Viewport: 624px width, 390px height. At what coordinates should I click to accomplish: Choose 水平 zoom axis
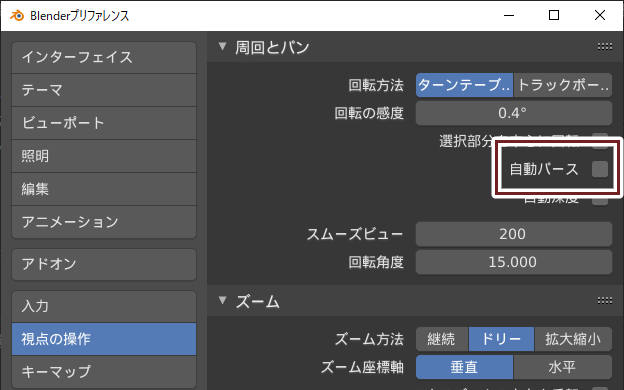point(563,367)
